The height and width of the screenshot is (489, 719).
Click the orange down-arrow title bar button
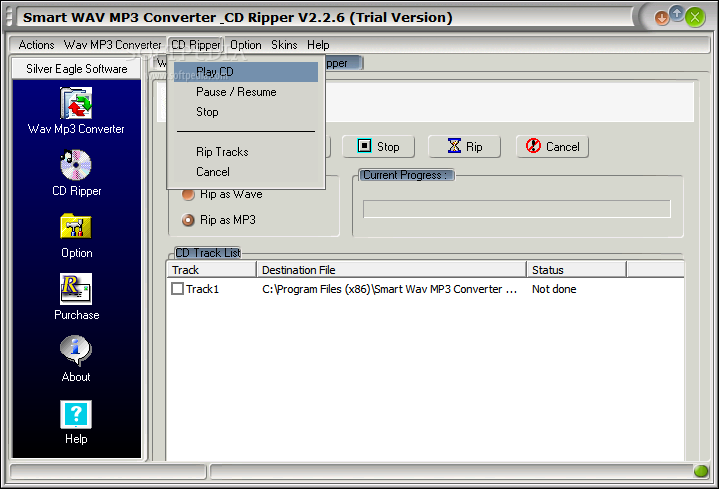662,18
